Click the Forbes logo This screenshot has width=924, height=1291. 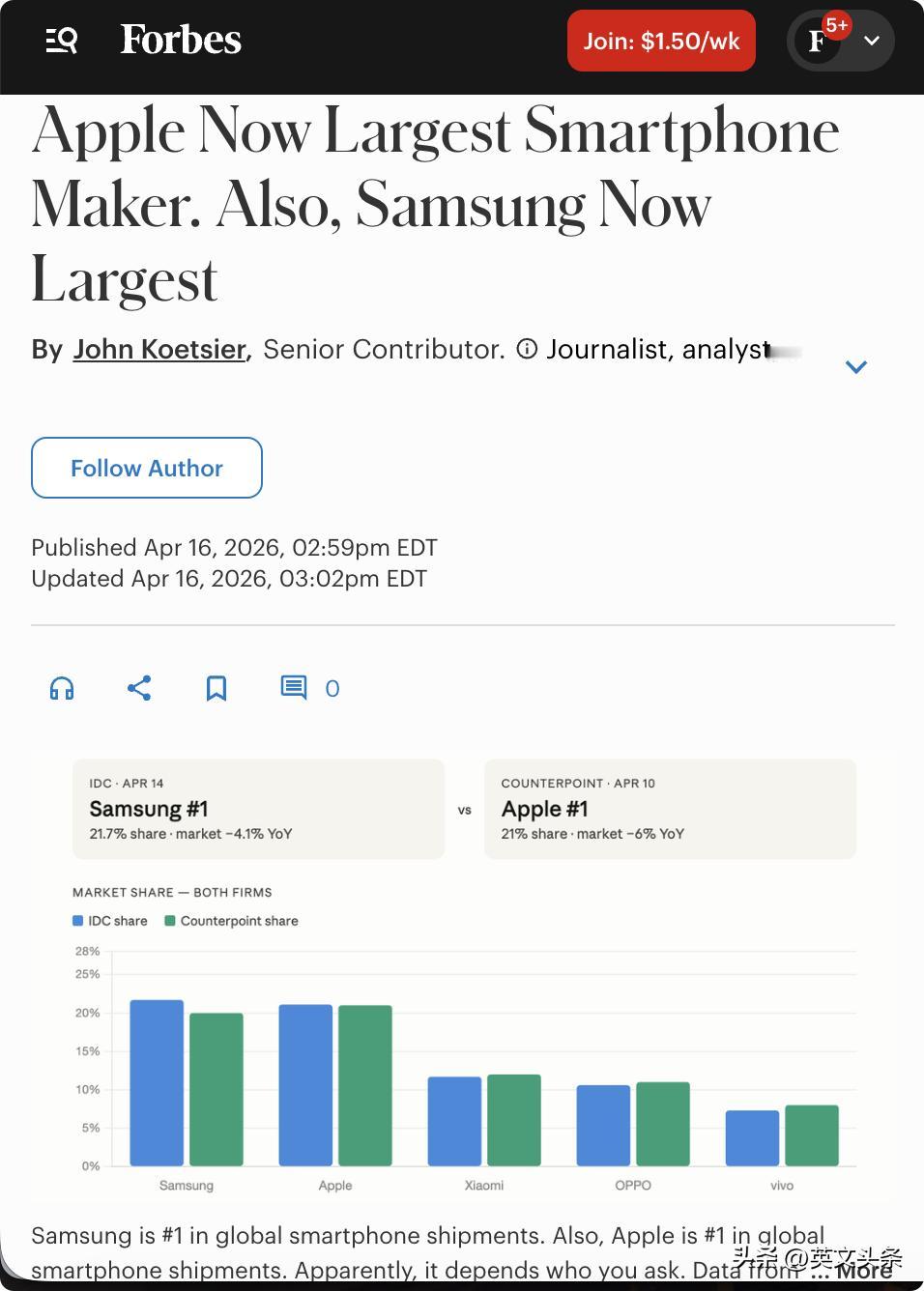[x=181, y=41]
